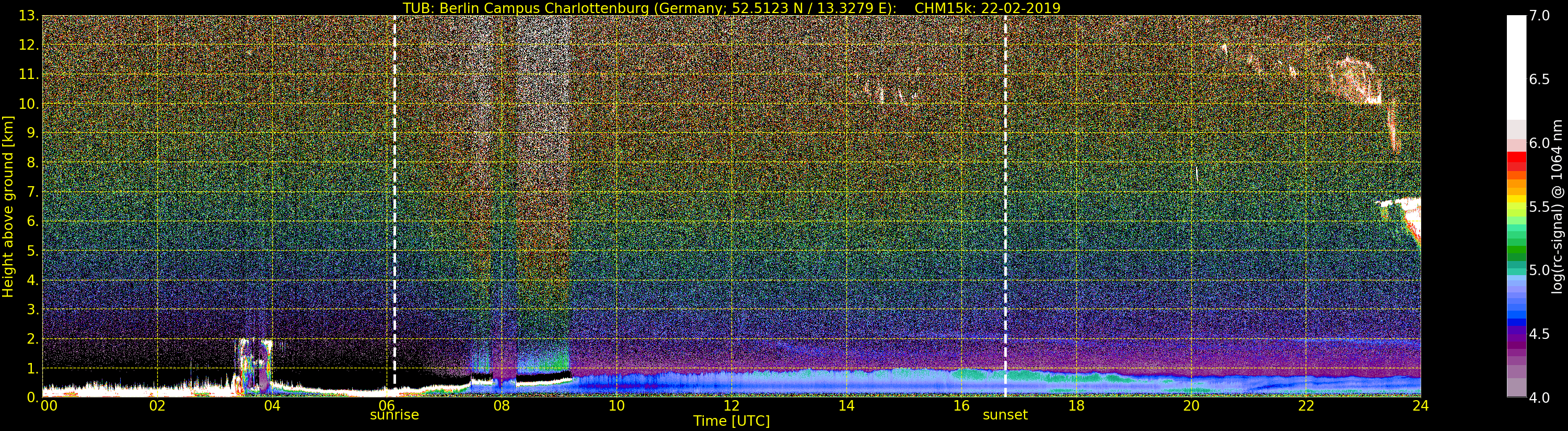1568x431 pixels.
Task: Click the colorbar '5.5' value label
Action: pos(1539,207)
